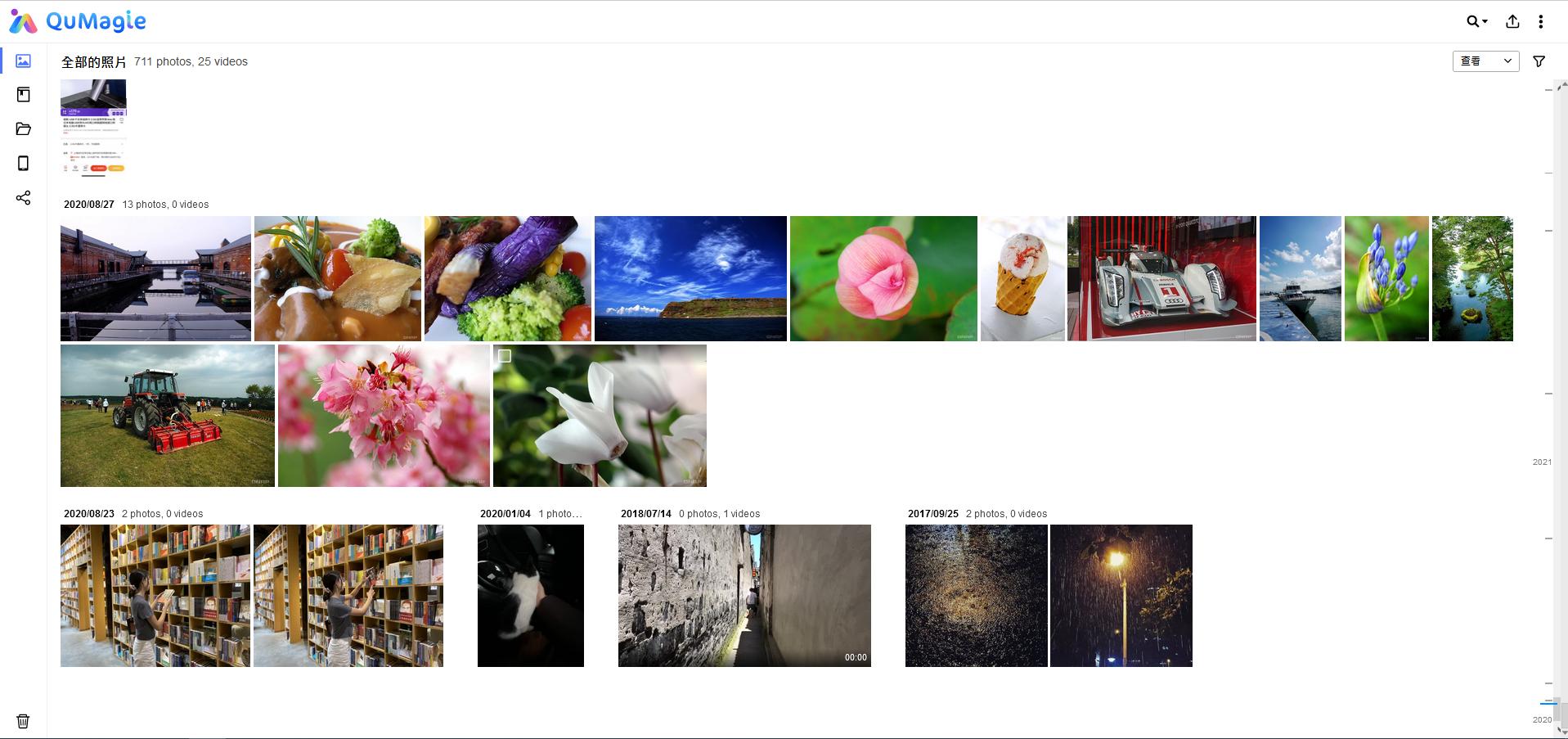The width and height of the screenshot is (1568, 739).
Task: Expand the search options dropdown
Action: point(1477,21)
